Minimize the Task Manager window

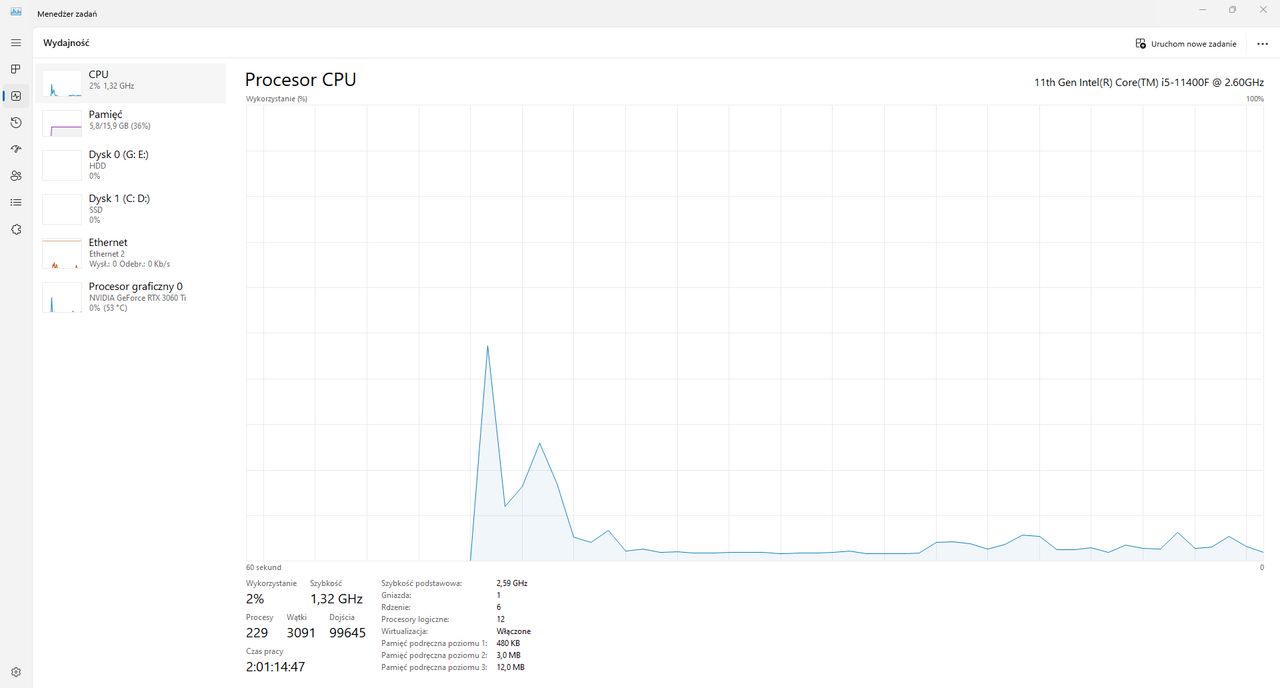point(1201,10)
